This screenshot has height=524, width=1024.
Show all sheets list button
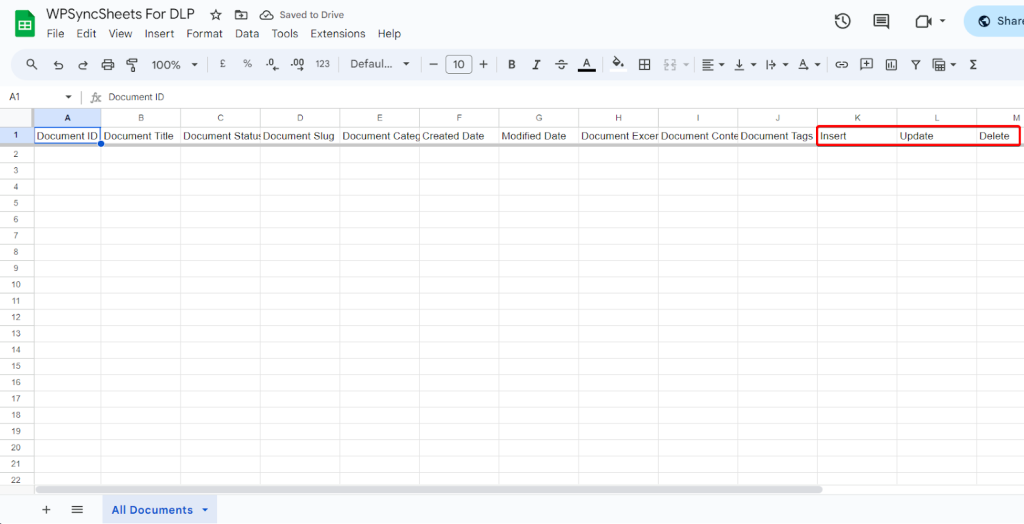pyautogui.click(x=77, y=510)
